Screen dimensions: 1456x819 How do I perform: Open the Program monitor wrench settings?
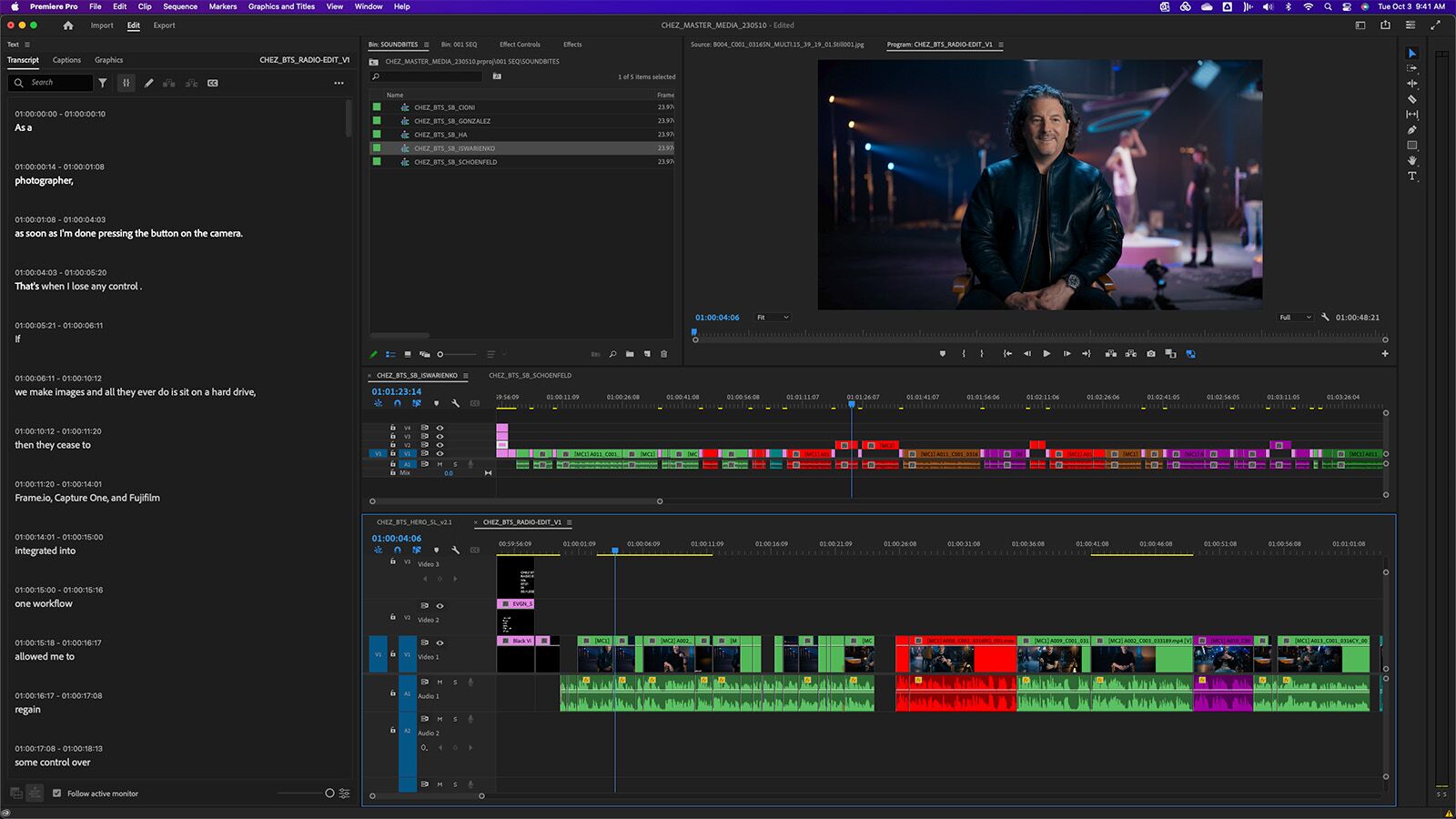pyautogui.click(x=1325, y=318)
